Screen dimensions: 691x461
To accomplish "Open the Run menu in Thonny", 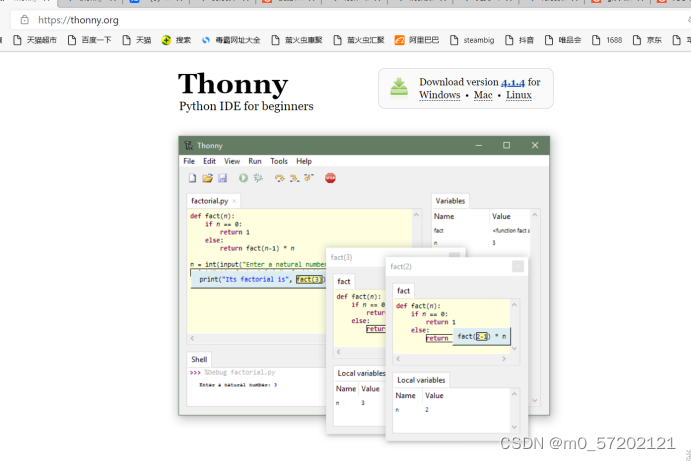I will [255, 161].
